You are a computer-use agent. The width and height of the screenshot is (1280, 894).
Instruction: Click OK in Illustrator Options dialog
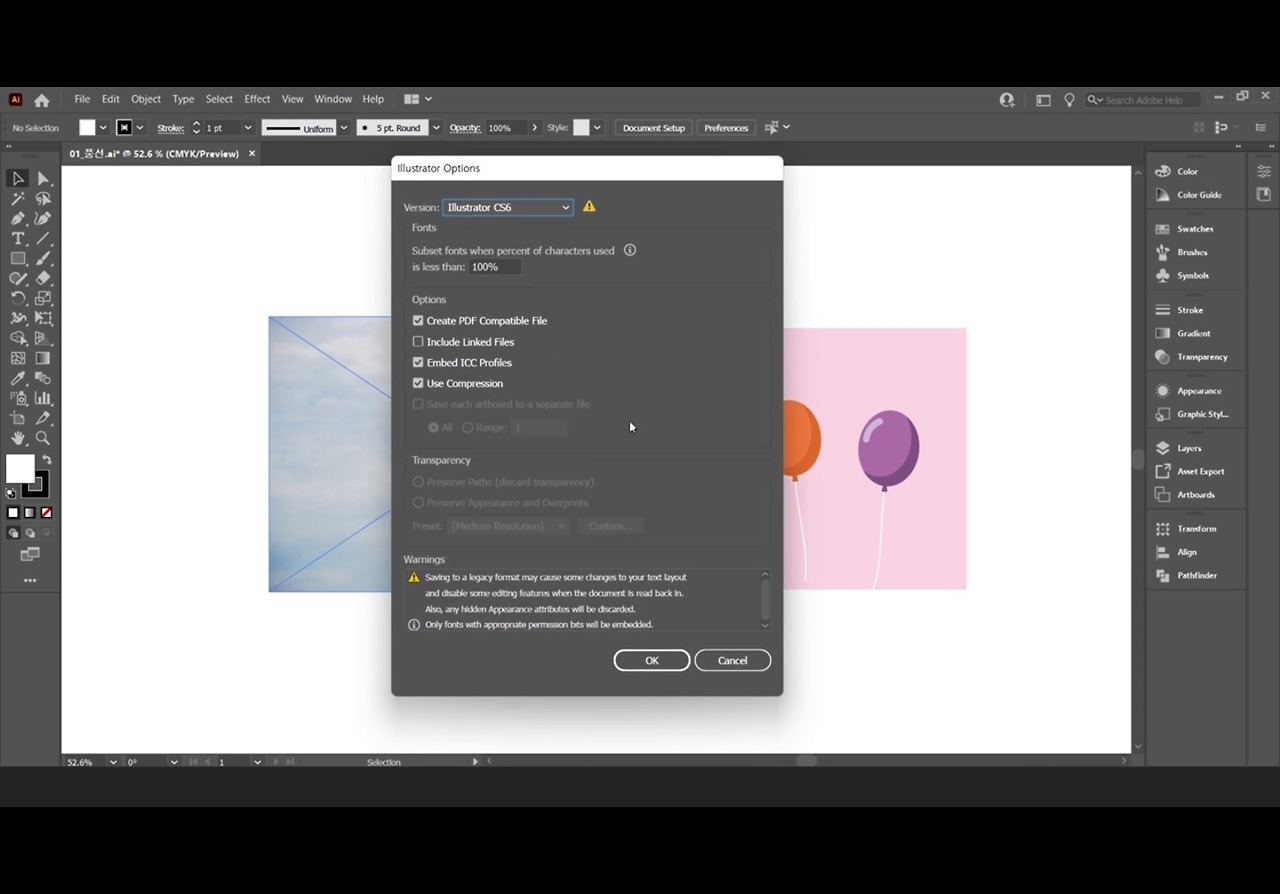click(652, 660)
